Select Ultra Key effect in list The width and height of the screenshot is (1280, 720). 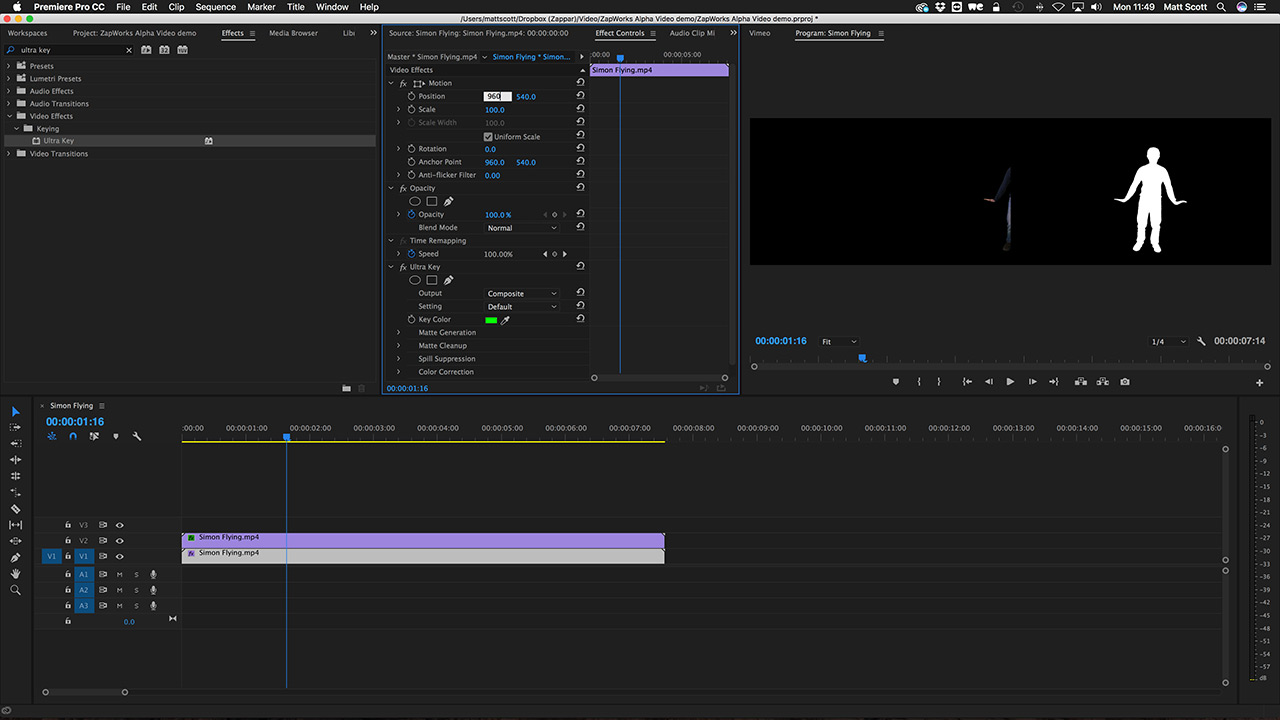pos(58,141)
